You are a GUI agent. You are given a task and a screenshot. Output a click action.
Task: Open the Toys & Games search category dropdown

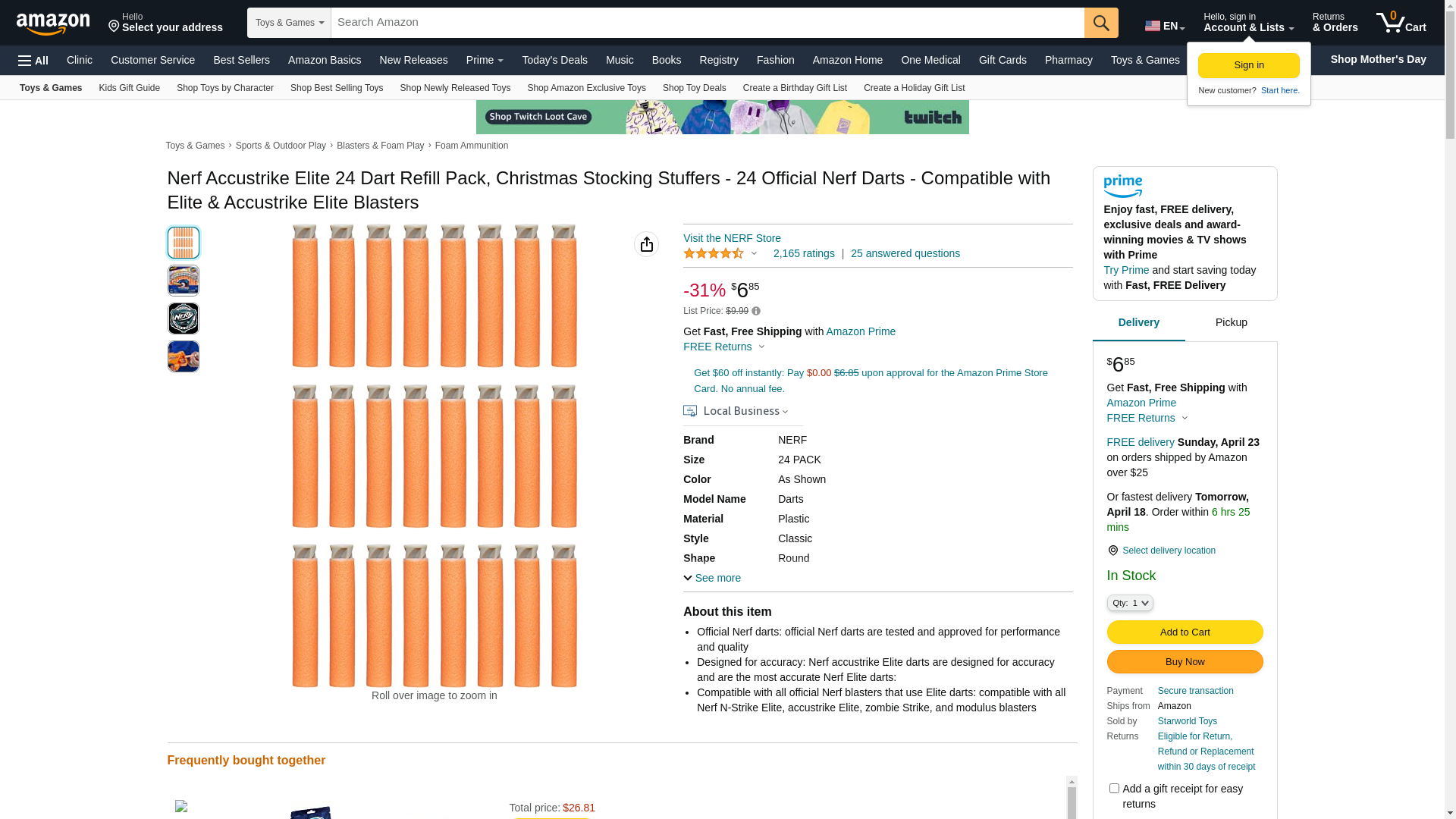tap(289, 23)
